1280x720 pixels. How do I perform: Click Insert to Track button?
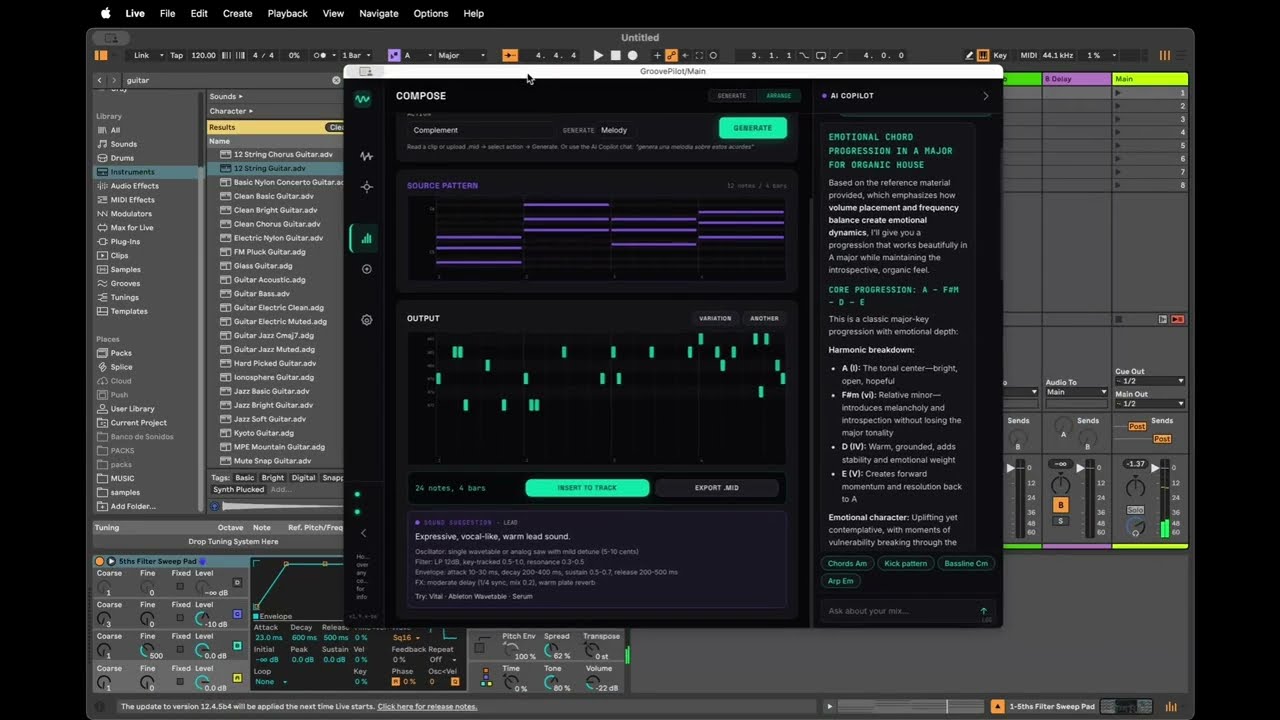pos(587,488)
